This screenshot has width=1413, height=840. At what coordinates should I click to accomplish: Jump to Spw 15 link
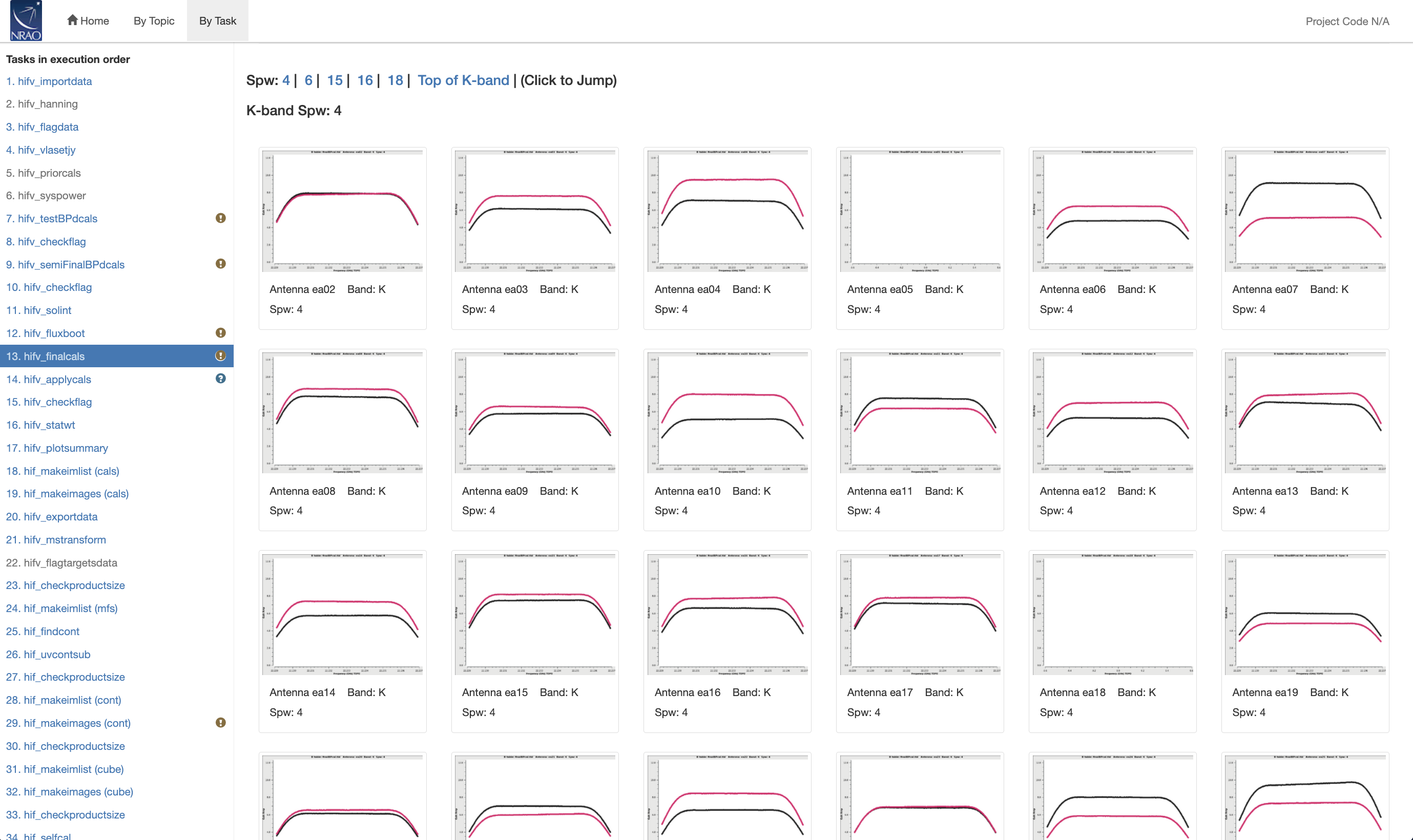pos(335,80)
